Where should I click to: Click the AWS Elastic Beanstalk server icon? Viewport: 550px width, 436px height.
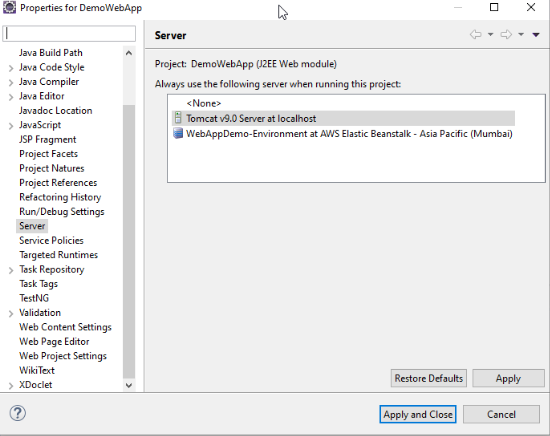178,133
